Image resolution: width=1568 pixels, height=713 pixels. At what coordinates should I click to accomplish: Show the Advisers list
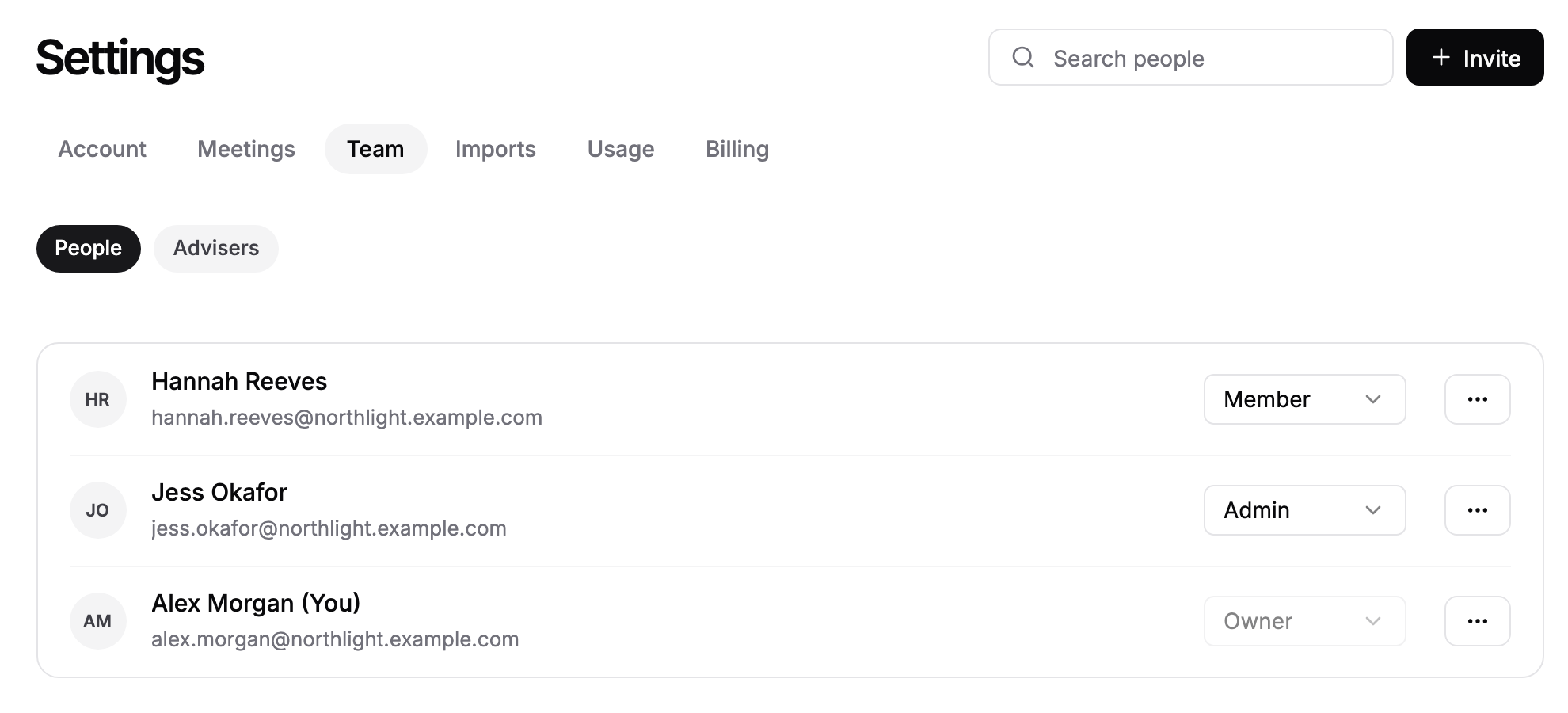(x=216, y=249)
